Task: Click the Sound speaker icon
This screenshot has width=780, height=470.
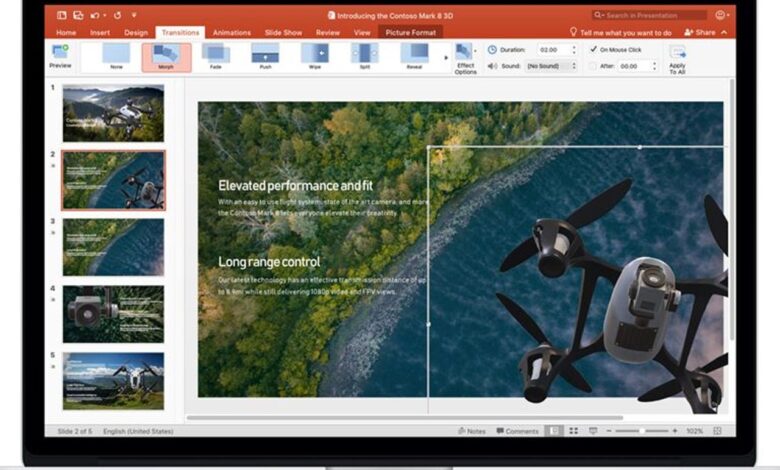Action: pos(492,66)
